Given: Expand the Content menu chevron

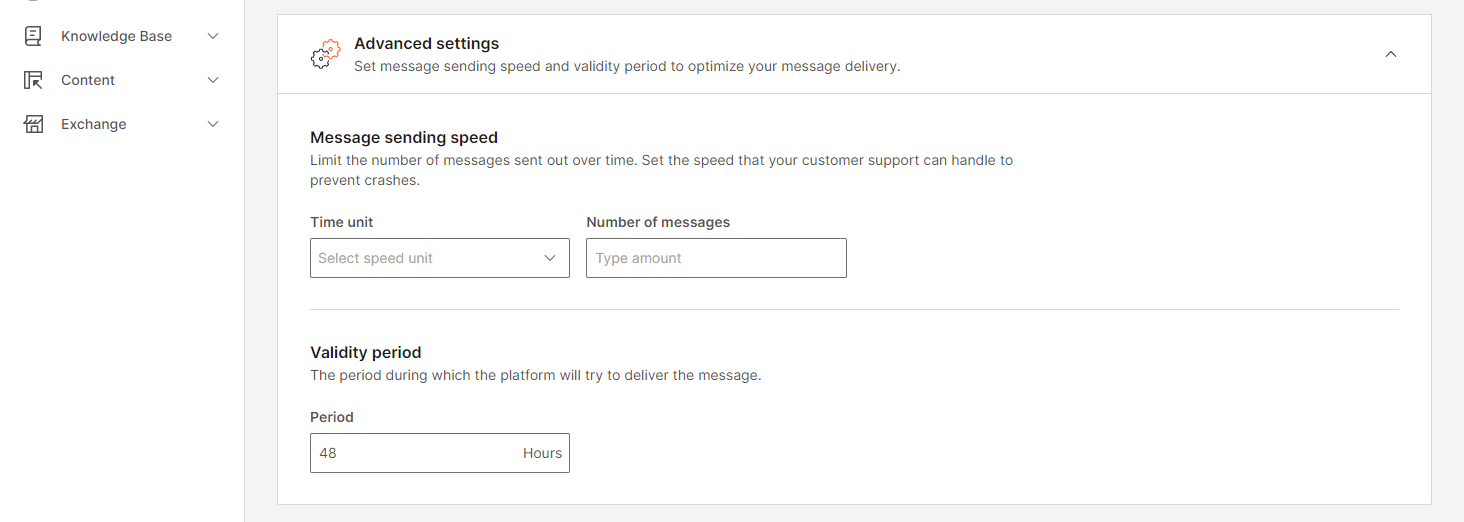Looking at the screenshot, I should (212, 80).
